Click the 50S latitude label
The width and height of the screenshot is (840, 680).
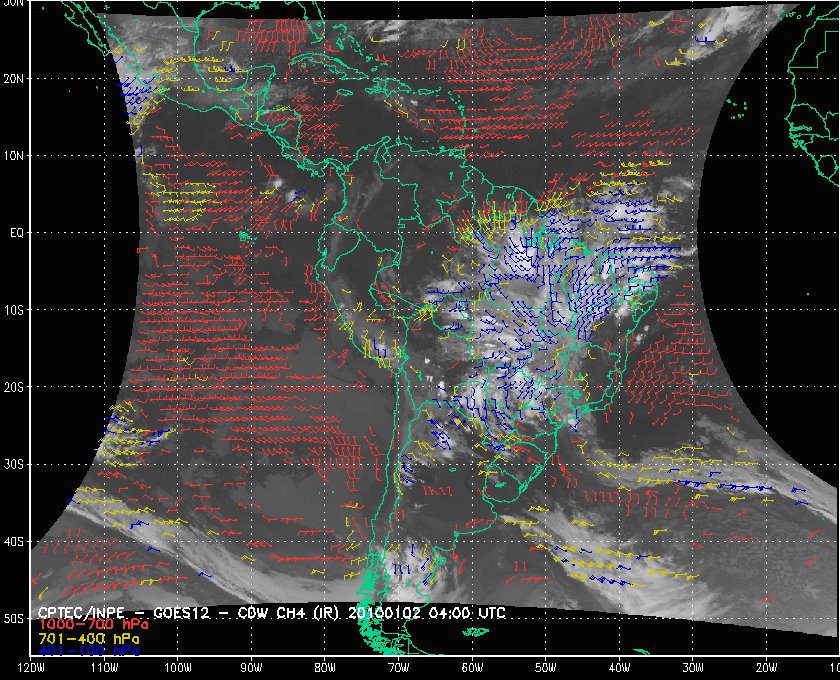tap(13, 618)
